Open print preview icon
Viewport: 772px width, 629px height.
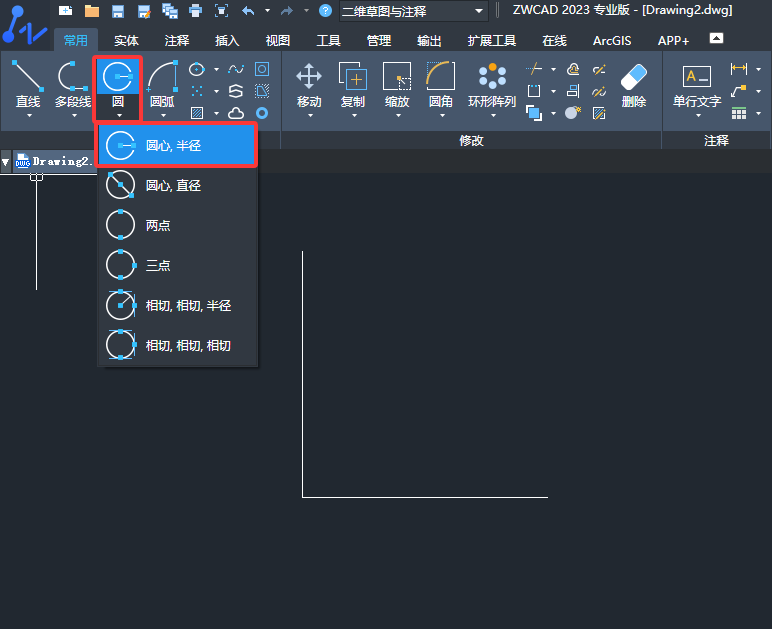pyautogui.click(x=222, y=11)
